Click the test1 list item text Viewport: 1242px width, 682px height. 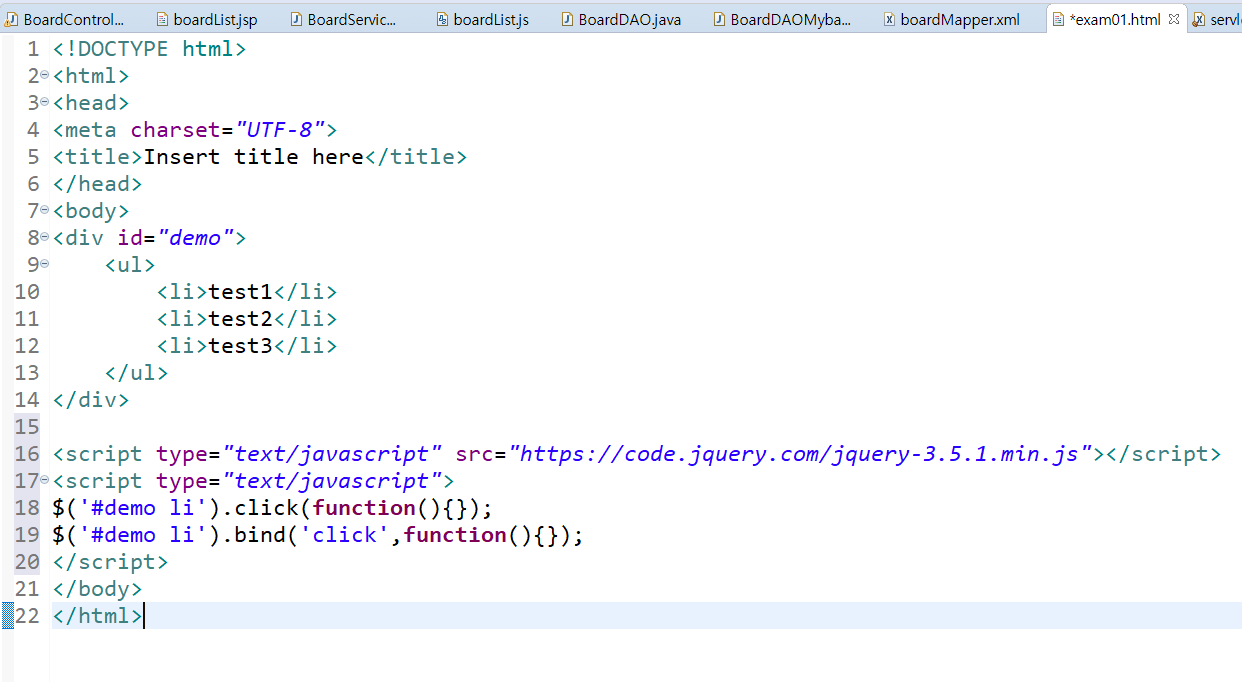coord(240,292)
